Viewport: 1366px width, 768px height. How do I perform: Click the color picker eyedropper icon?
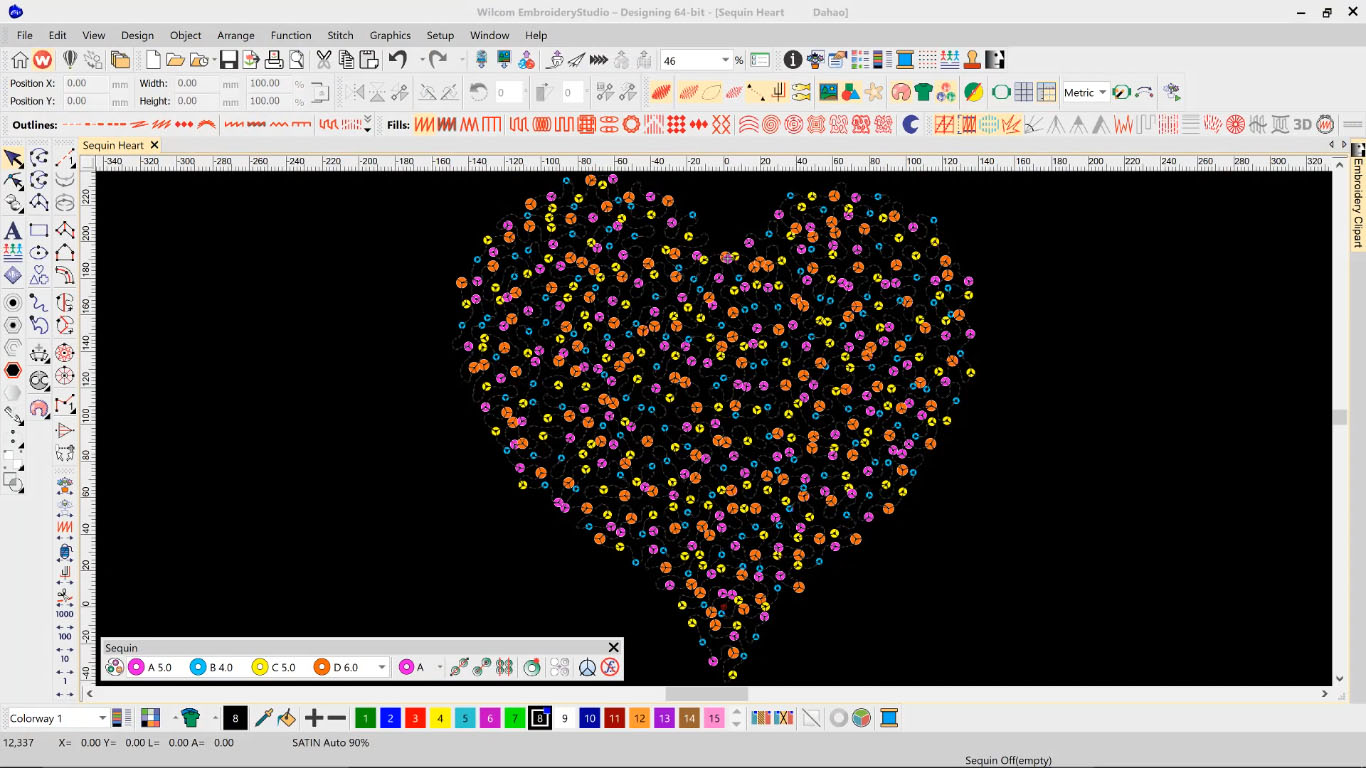point(264,718)
